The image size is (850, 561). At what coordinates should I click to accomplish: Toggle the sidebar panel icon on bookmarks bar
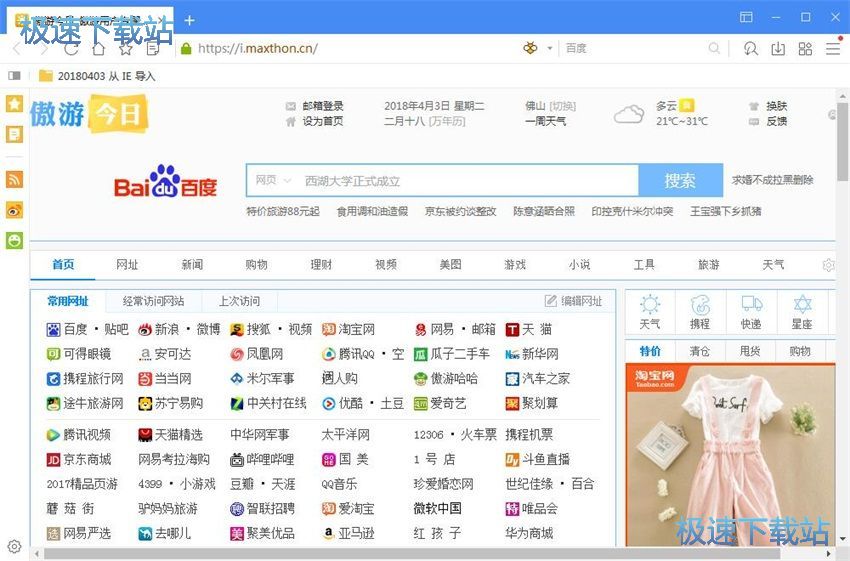pyautogui.click(x=14, y=76)
